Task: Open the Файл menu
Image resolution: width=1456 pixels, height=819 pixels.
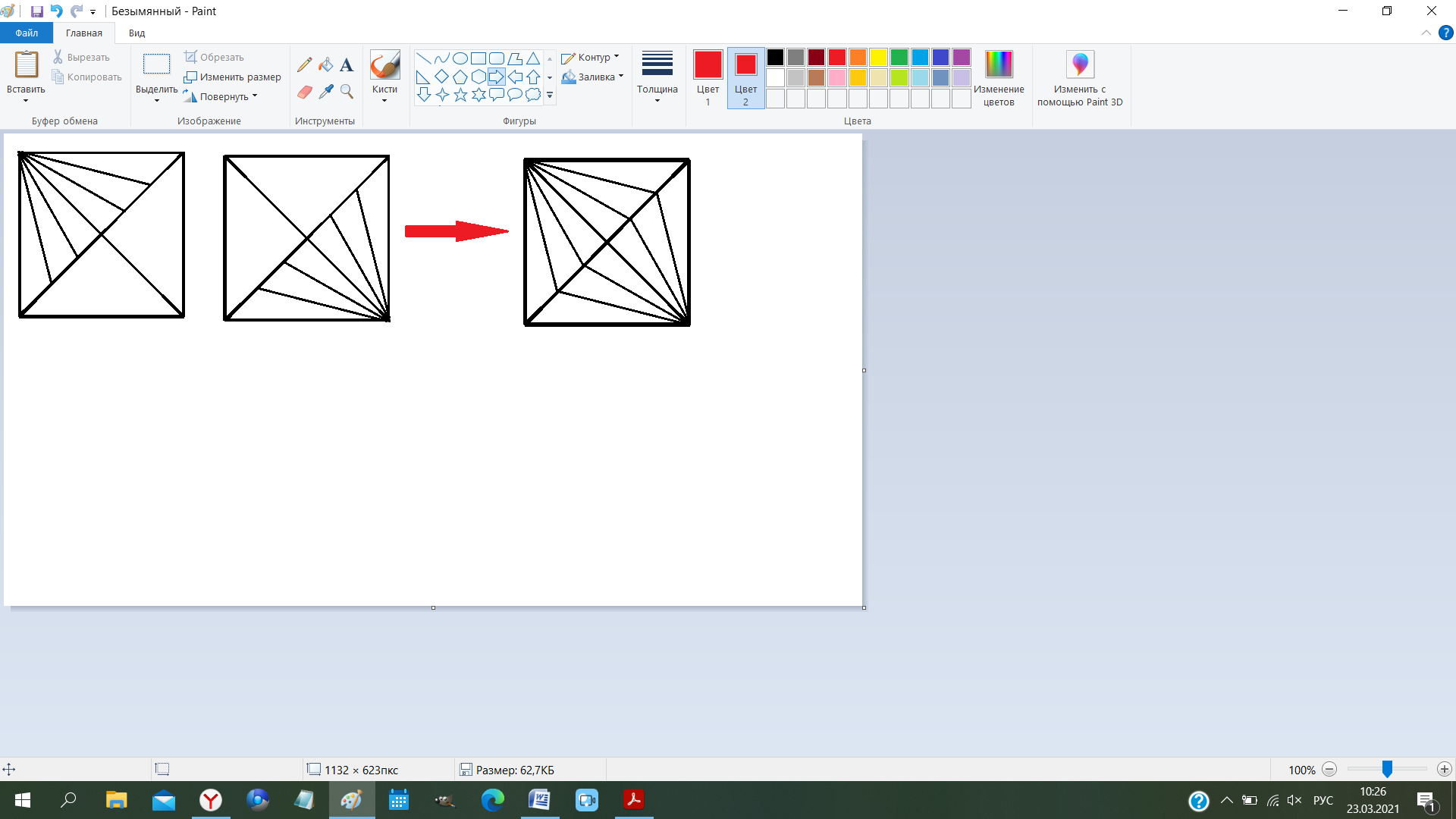Action: [x=27, y=33]
